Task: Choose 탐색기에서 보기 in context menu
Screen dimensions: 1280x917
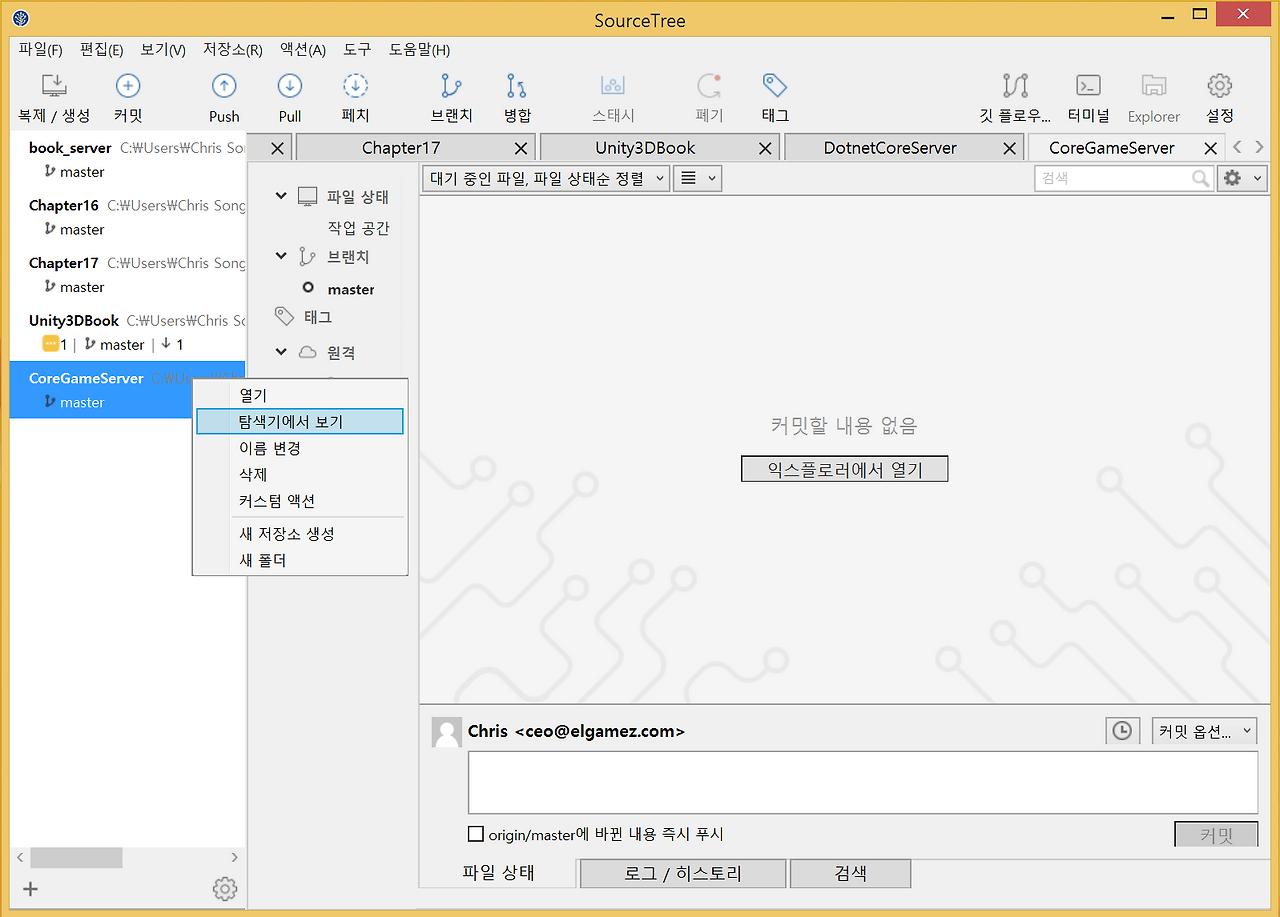Action: (300, 422)
